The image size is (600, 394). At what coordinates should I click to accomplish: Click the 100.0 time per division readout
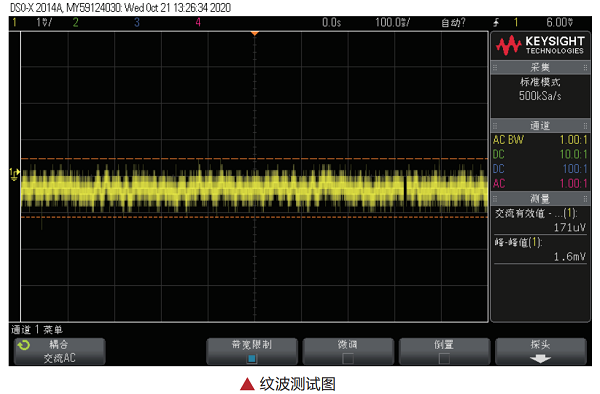[392, 23]
